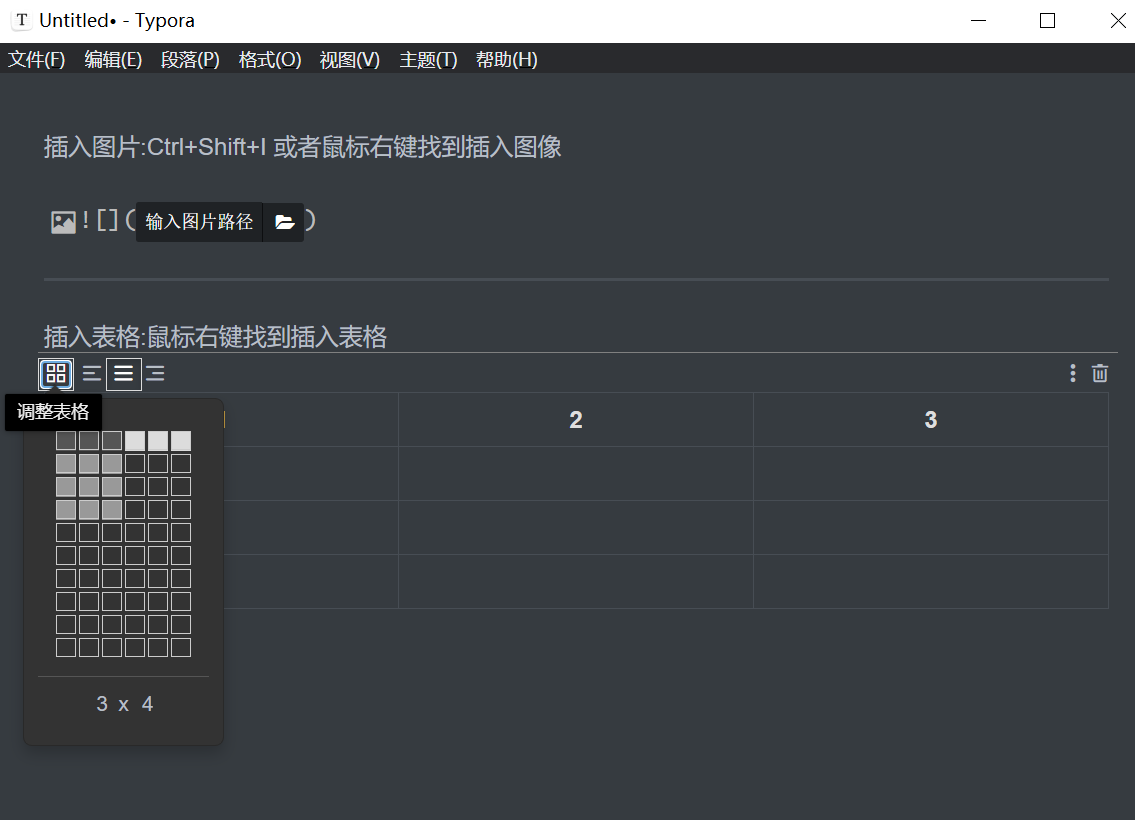Click the 4 row count in size picker
This screenshot has height=820, width=1135.
[148, 704]
